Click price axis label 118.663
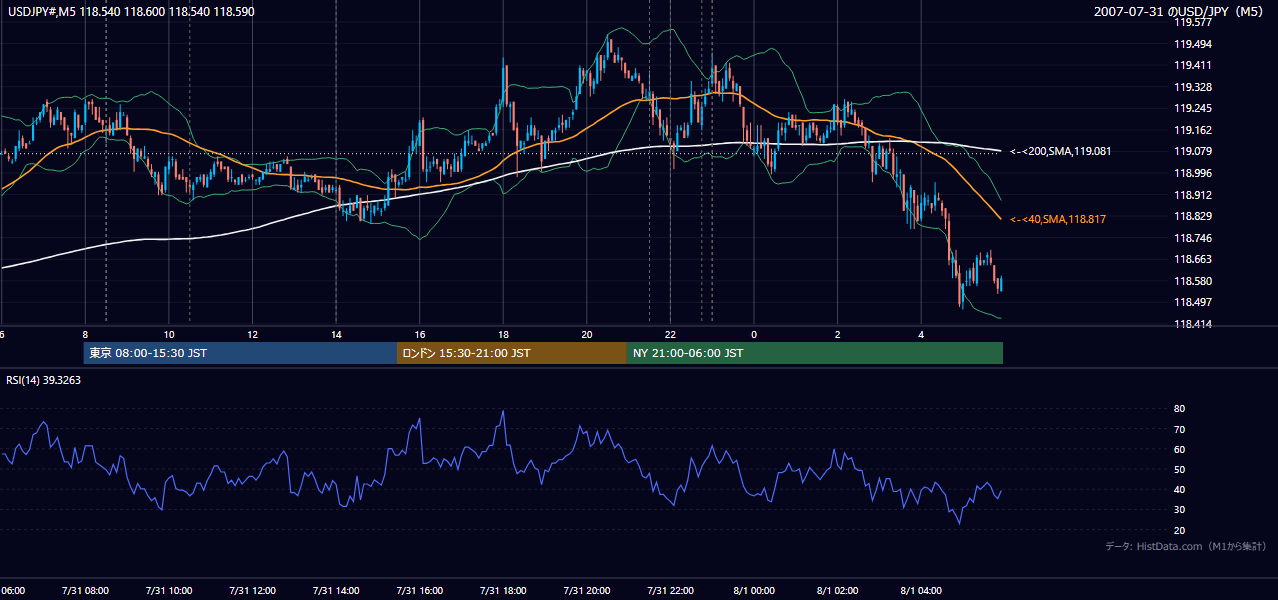The height and width of the screenshot is (600, 1278). [x=1194, y=259]
